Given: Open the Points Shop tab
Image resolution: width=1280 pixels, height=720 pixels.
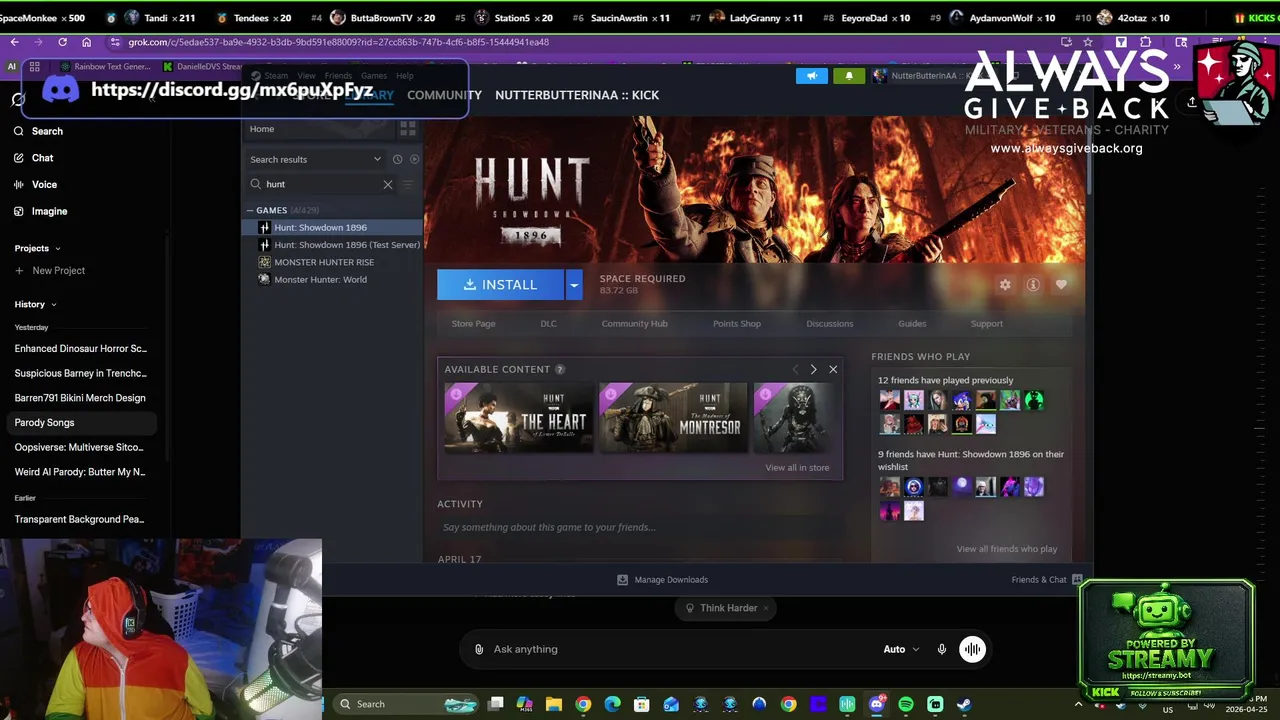Looking at the screenshot, I should [737, 324].
